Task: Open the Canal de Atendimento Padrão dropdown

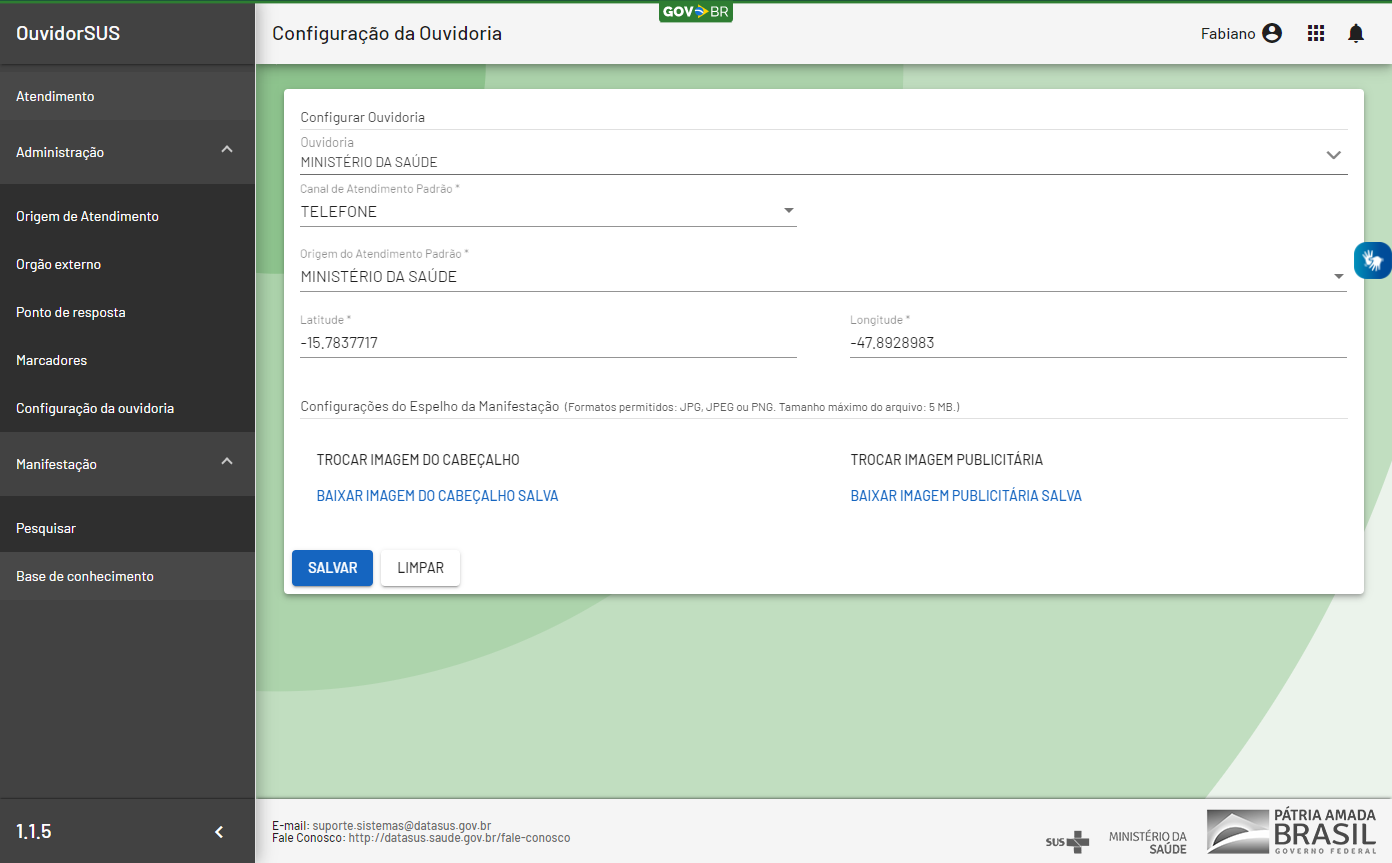Action: (548, 211)
